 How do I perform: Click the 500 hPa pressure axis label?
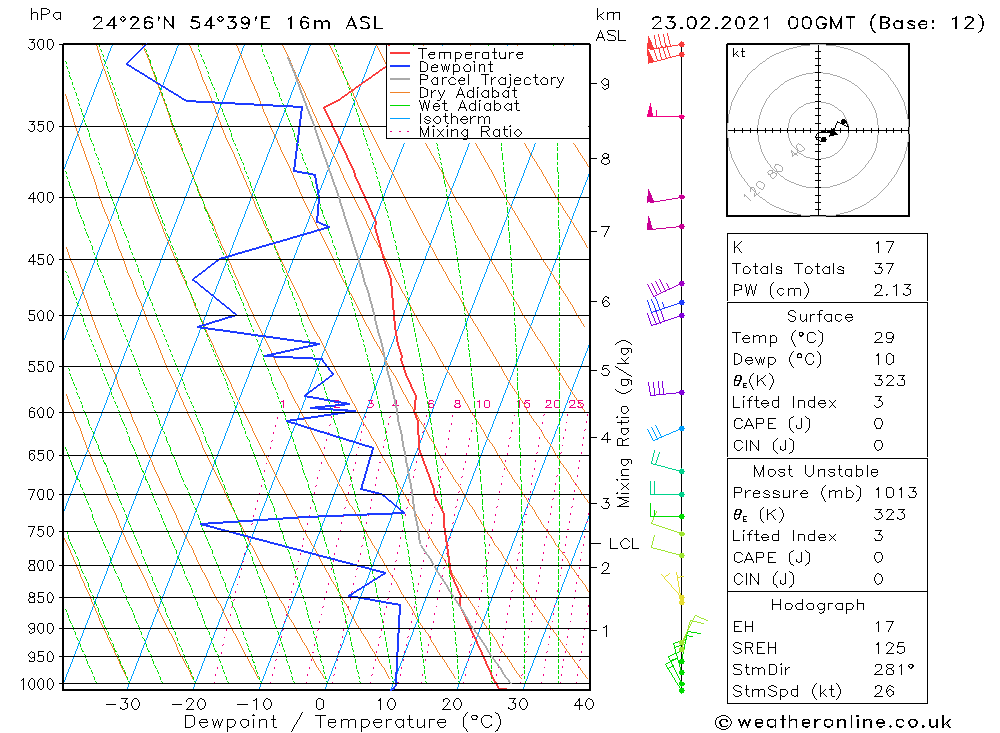41,316
